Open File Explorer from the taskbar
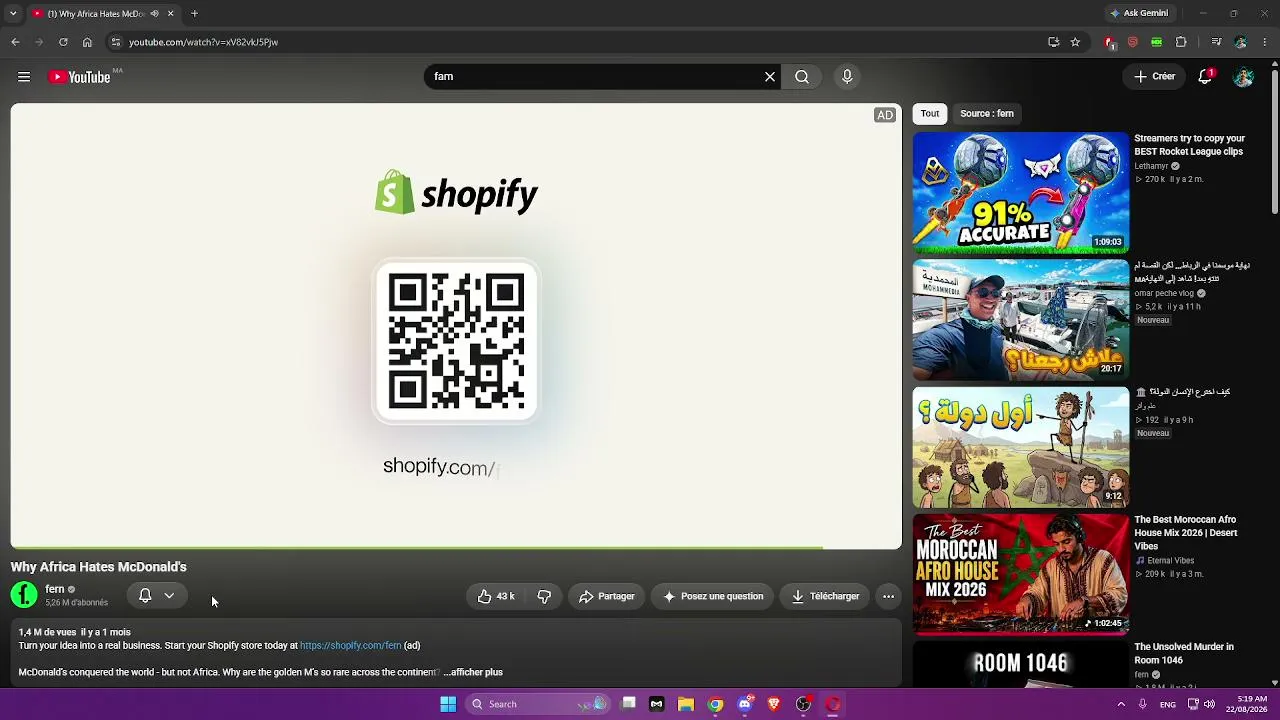The width and height of the screenshot is (1280, 720). point(686,704)
